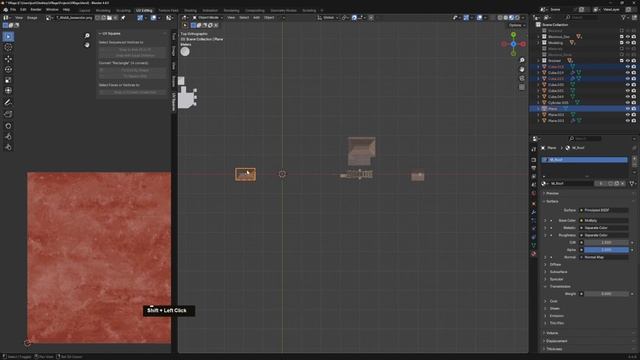Select the Annotate pencil tool
The image size is (640, 360).
pos(8,102)
